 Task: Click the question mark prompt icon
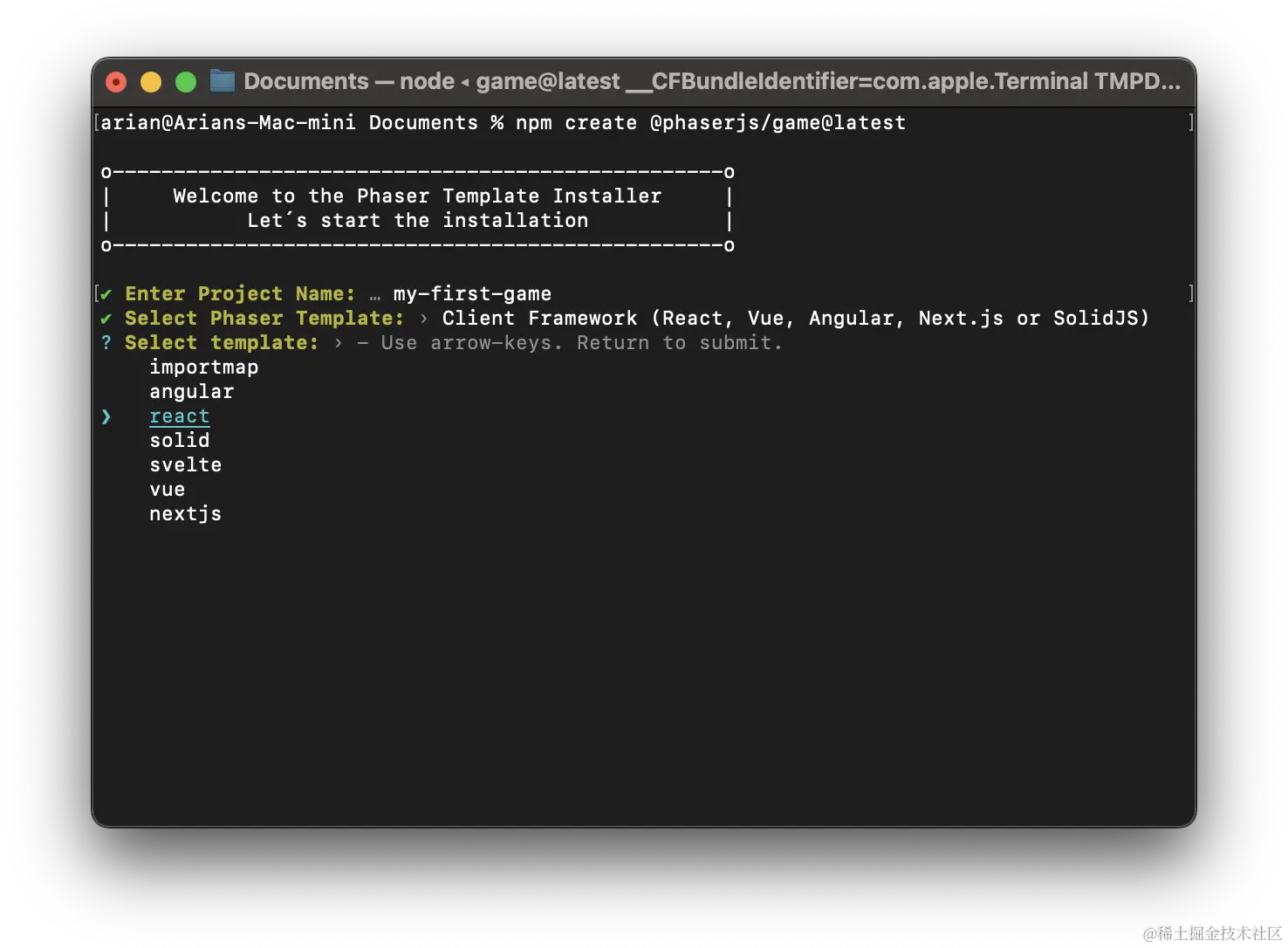point(106,343)
